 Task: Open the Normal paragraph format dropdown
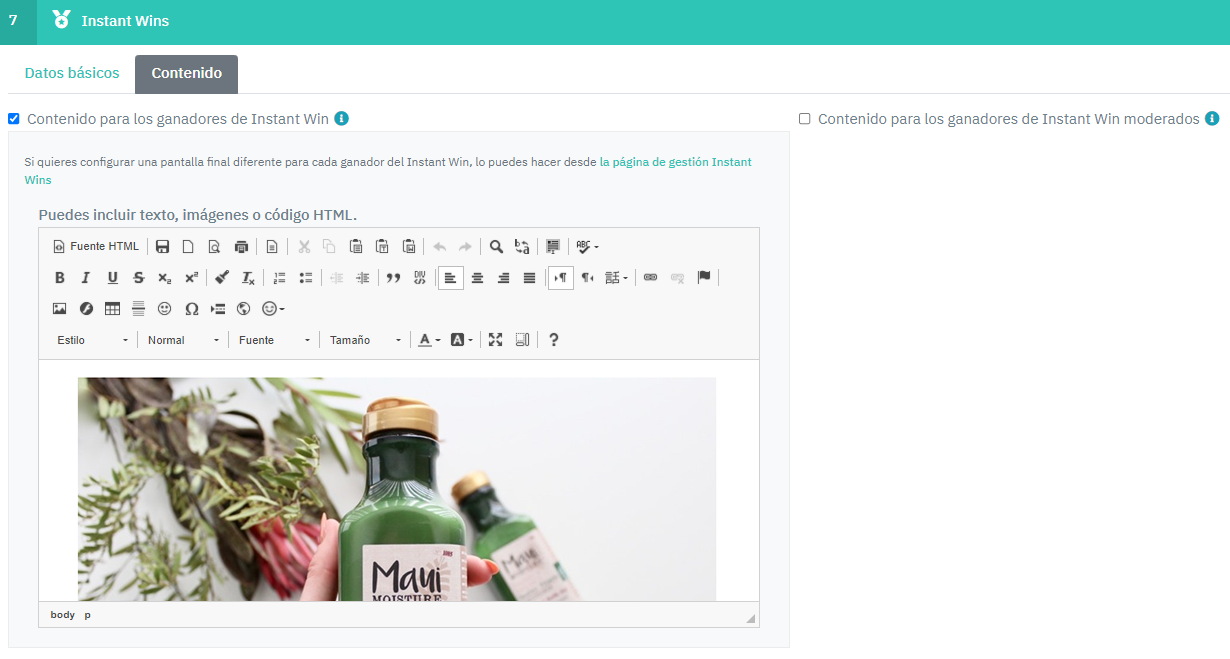pyautogui.click(x=183, y=340)
